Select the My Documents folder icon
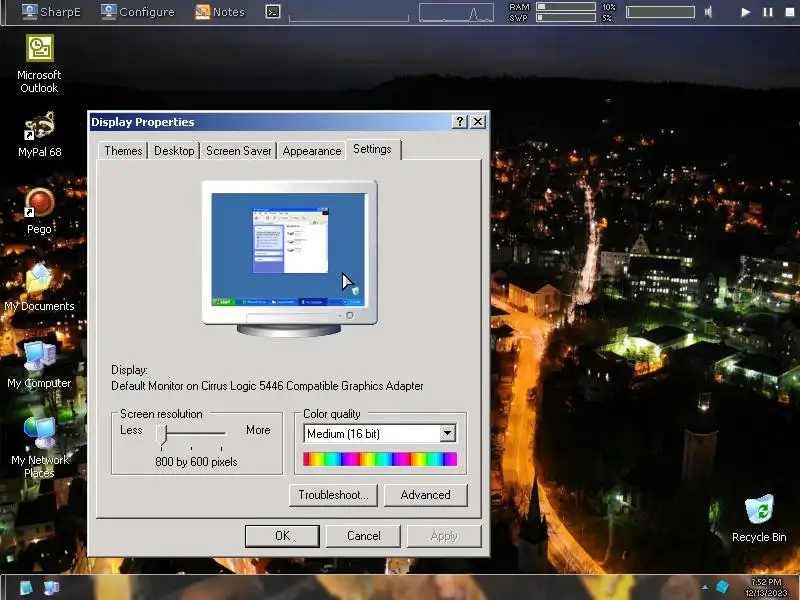This screenshot has height=600, width=800. [39, 288]
